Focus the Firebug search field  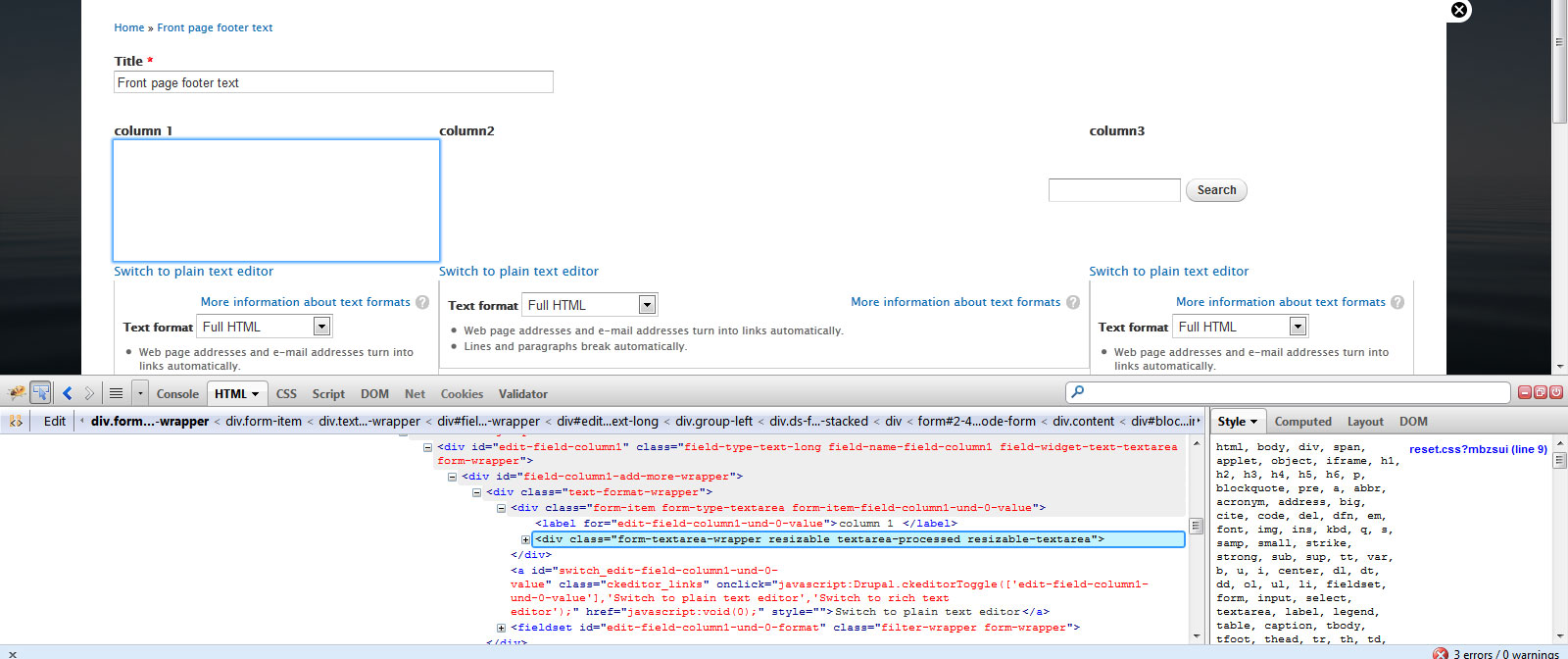(1288, 392)
